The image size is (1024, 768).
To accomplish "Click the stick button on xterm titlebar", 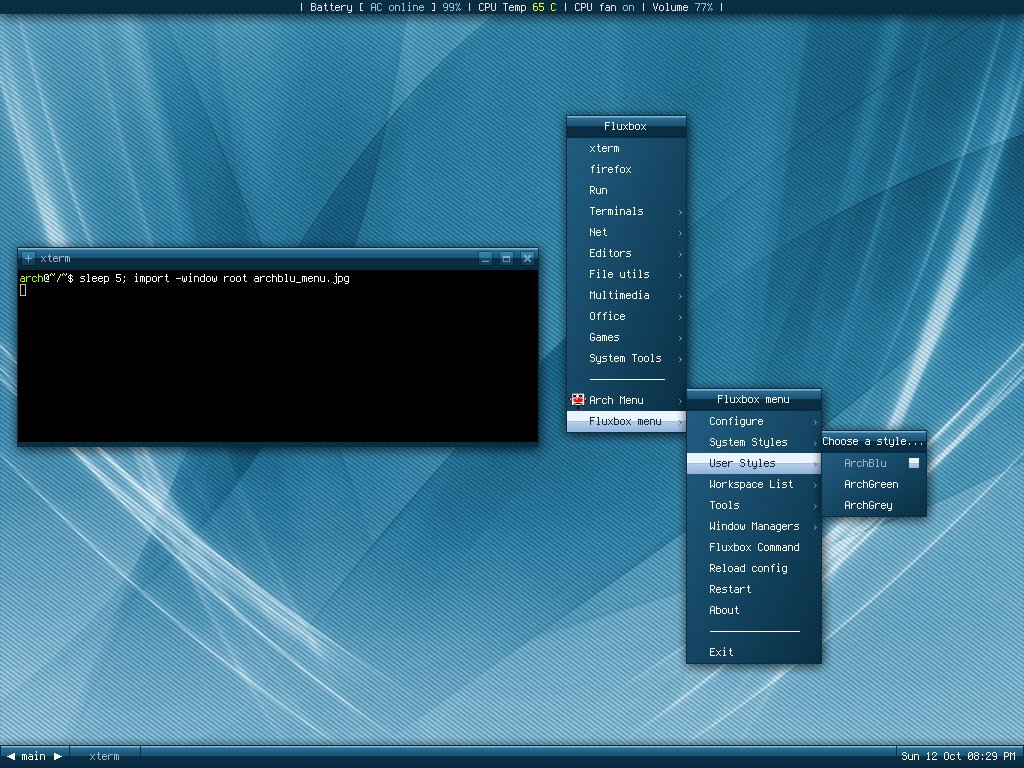I will pos(28,258).
